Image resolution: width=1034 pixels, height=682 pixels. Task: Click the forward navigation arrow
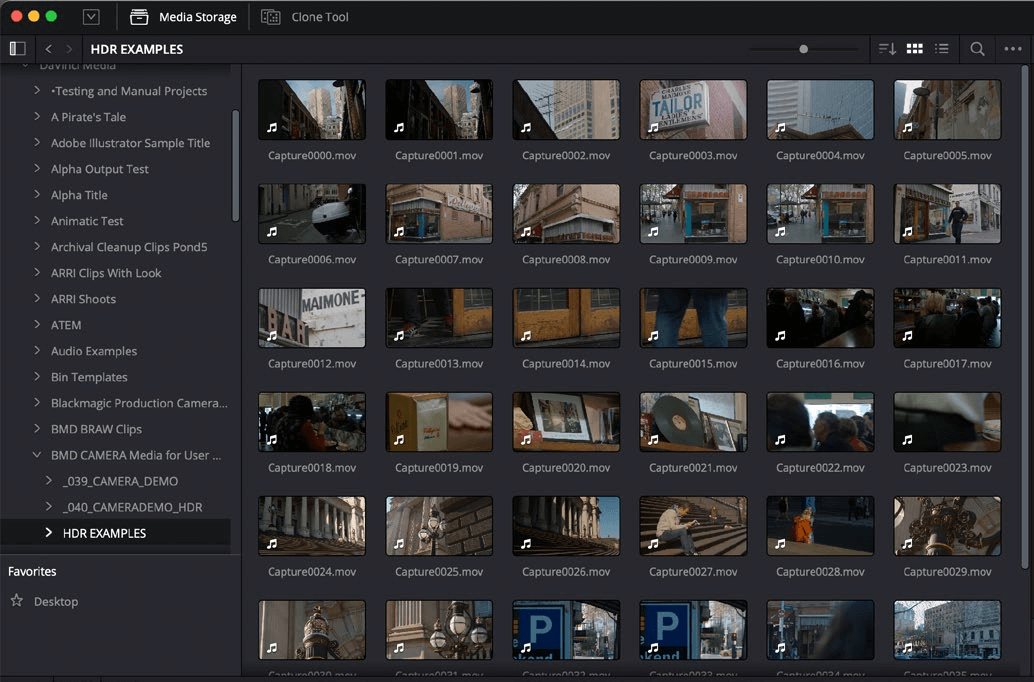pos(69,48)
